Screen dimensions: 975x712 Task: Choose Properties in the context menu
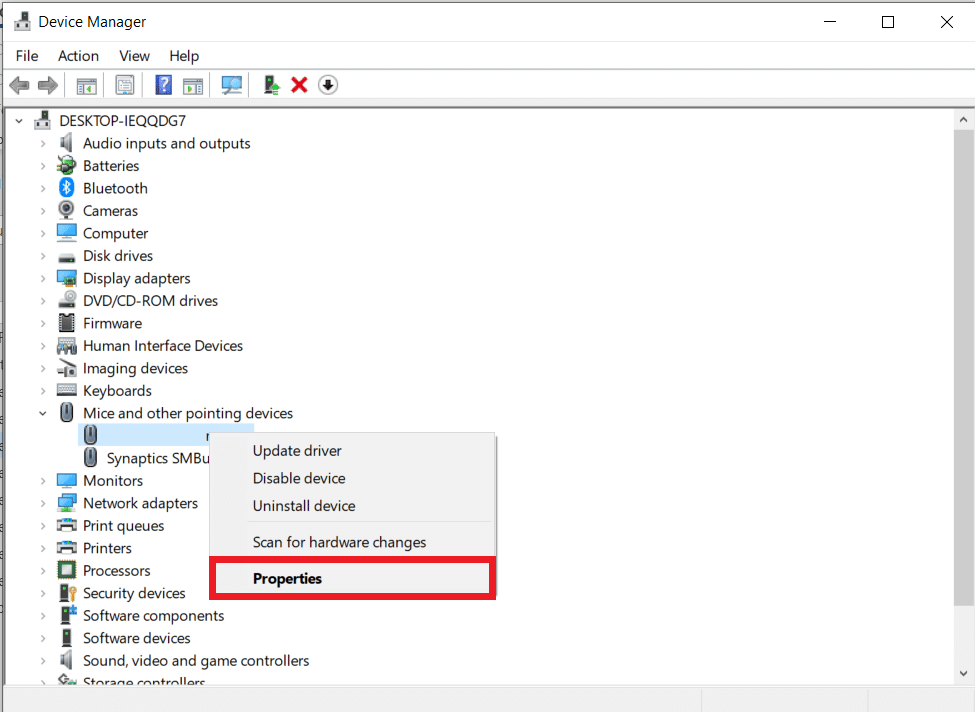pyautogui.click(x=353, y=578)
